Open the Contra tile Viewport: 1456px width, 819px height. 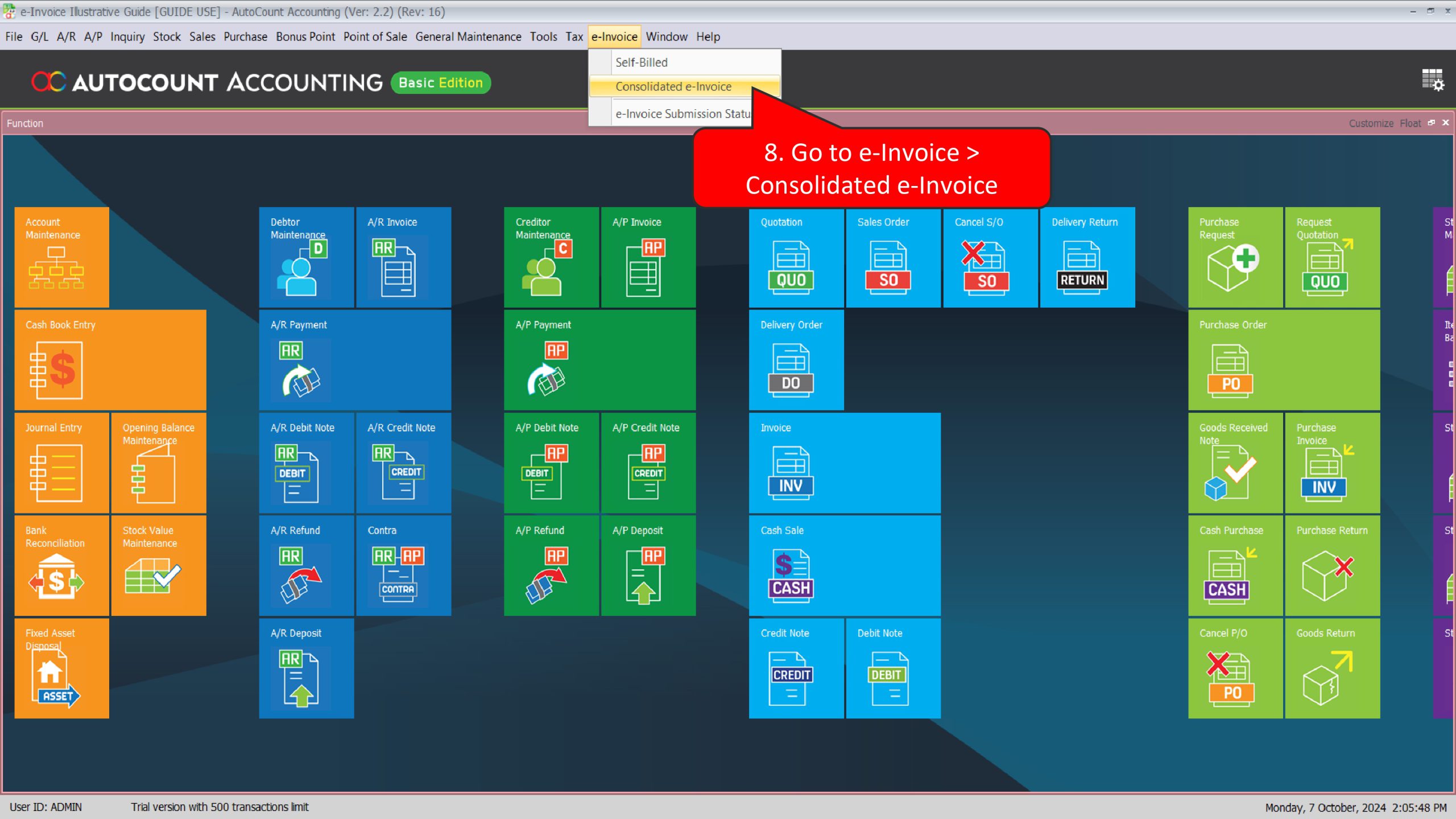click(x=404, y=565)
